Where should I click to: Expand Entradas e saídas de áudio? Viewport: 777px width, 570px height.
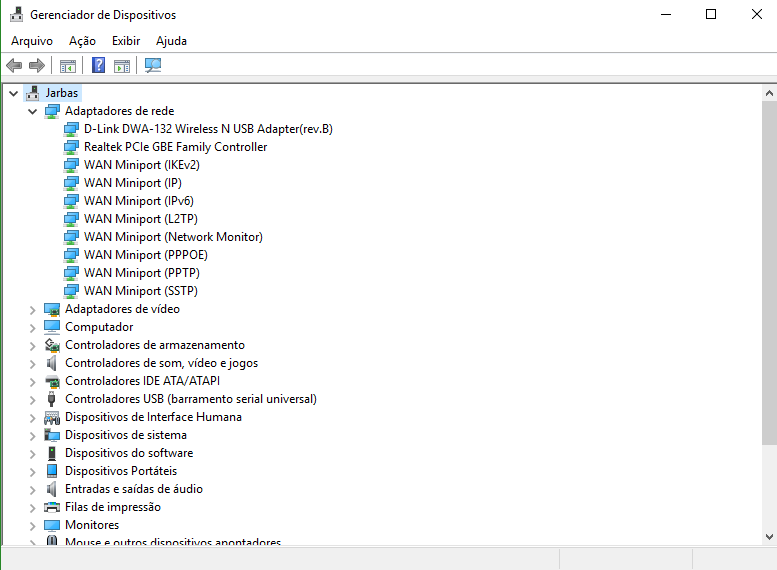(x=33, y=490)
